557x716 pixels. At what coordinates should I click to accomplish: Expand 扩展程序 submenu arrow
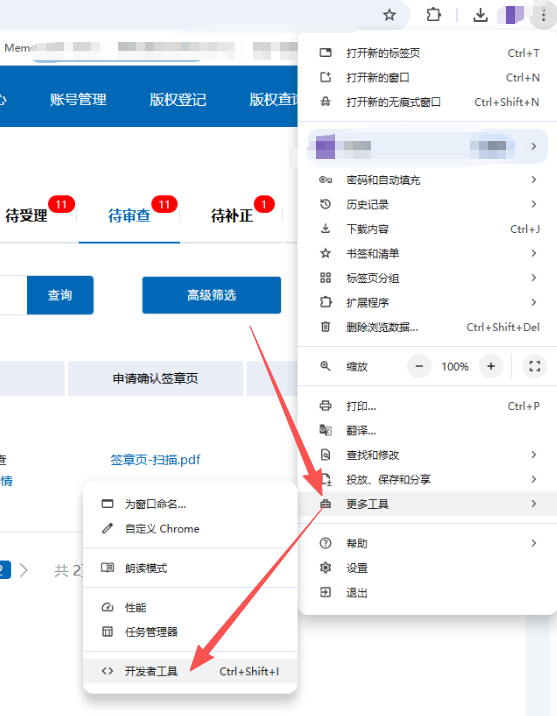(x=534, y=302)
